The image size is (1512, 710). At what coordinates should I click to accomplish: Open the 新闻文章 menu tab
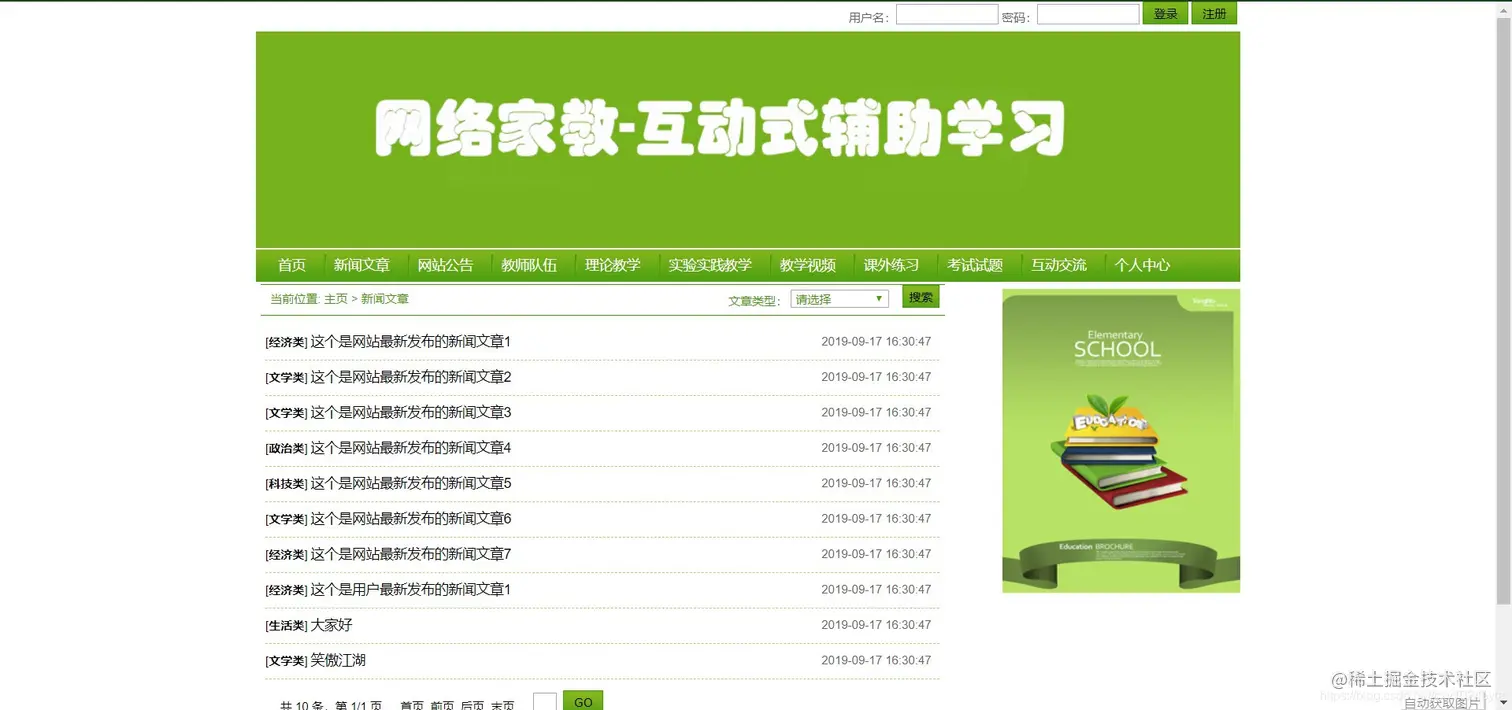point(362,264)
